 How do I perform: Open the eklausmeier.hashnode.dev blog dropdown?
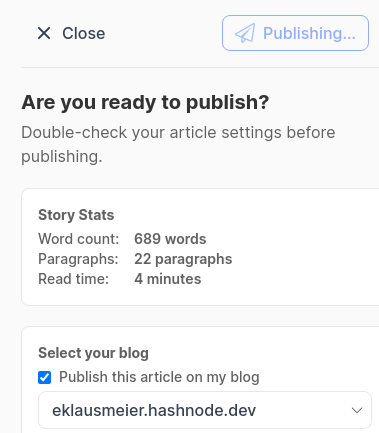tap(205, 410)
